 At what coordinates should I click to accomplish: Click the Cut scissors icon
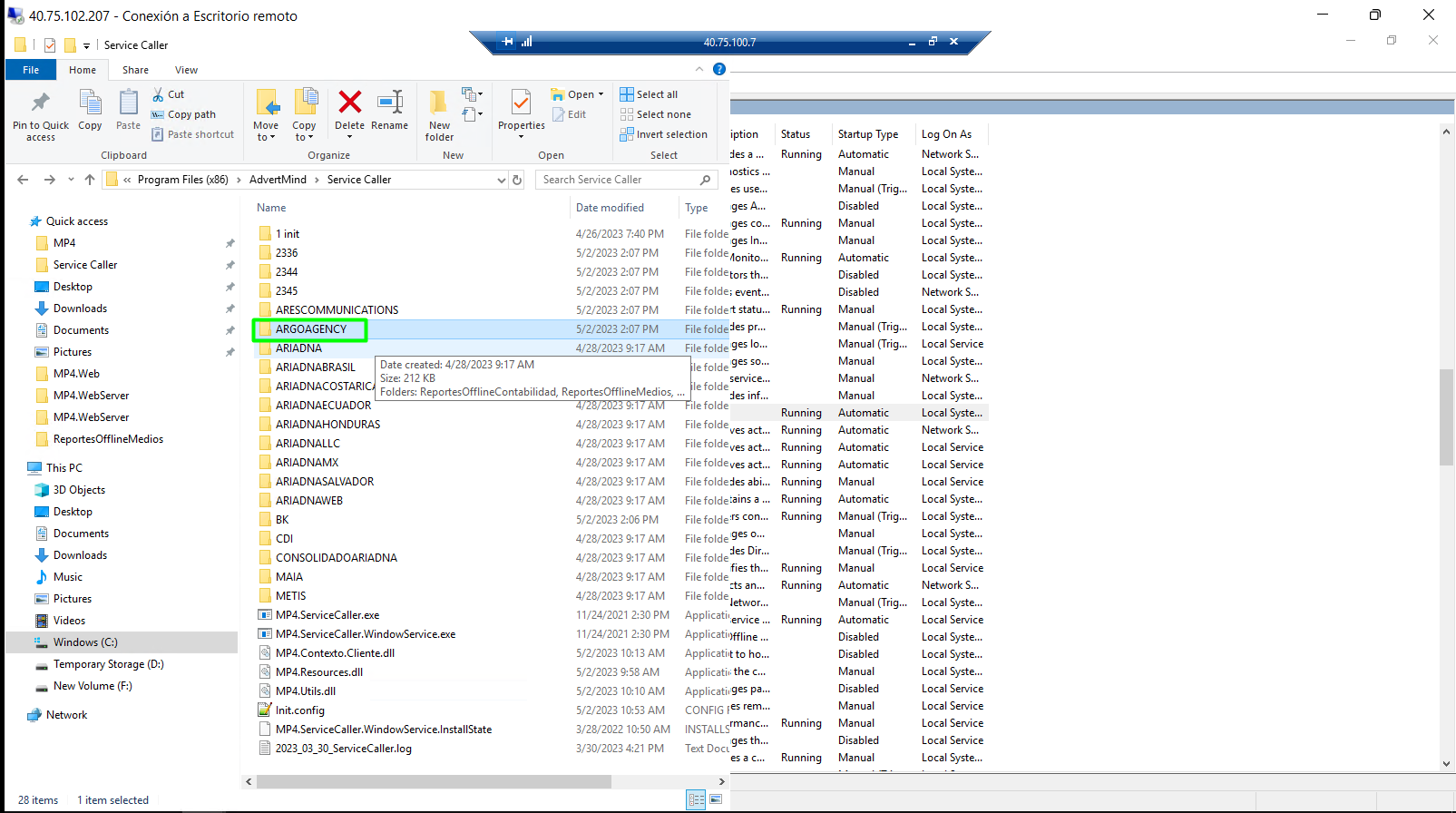[158, 94]
